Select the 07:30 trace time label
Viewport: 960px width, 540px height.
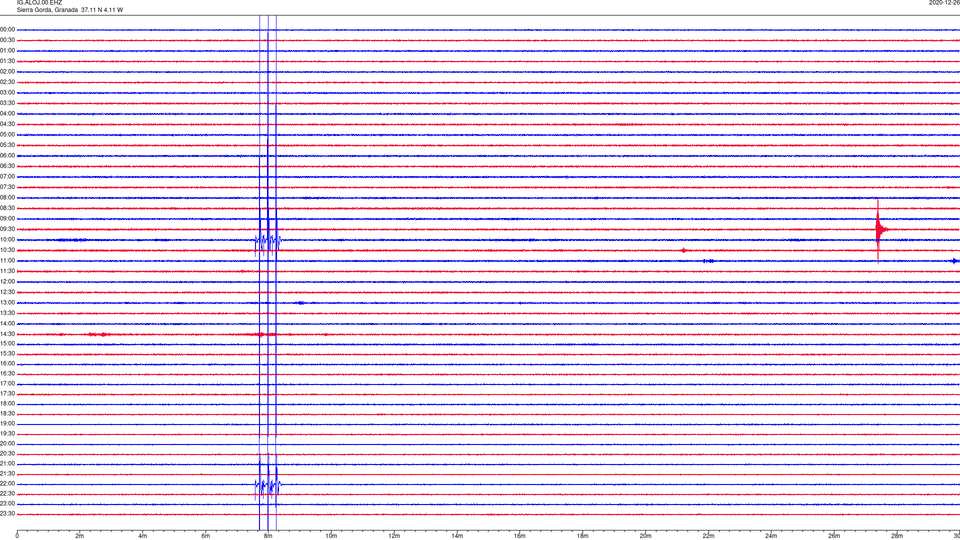coord(7,187)
